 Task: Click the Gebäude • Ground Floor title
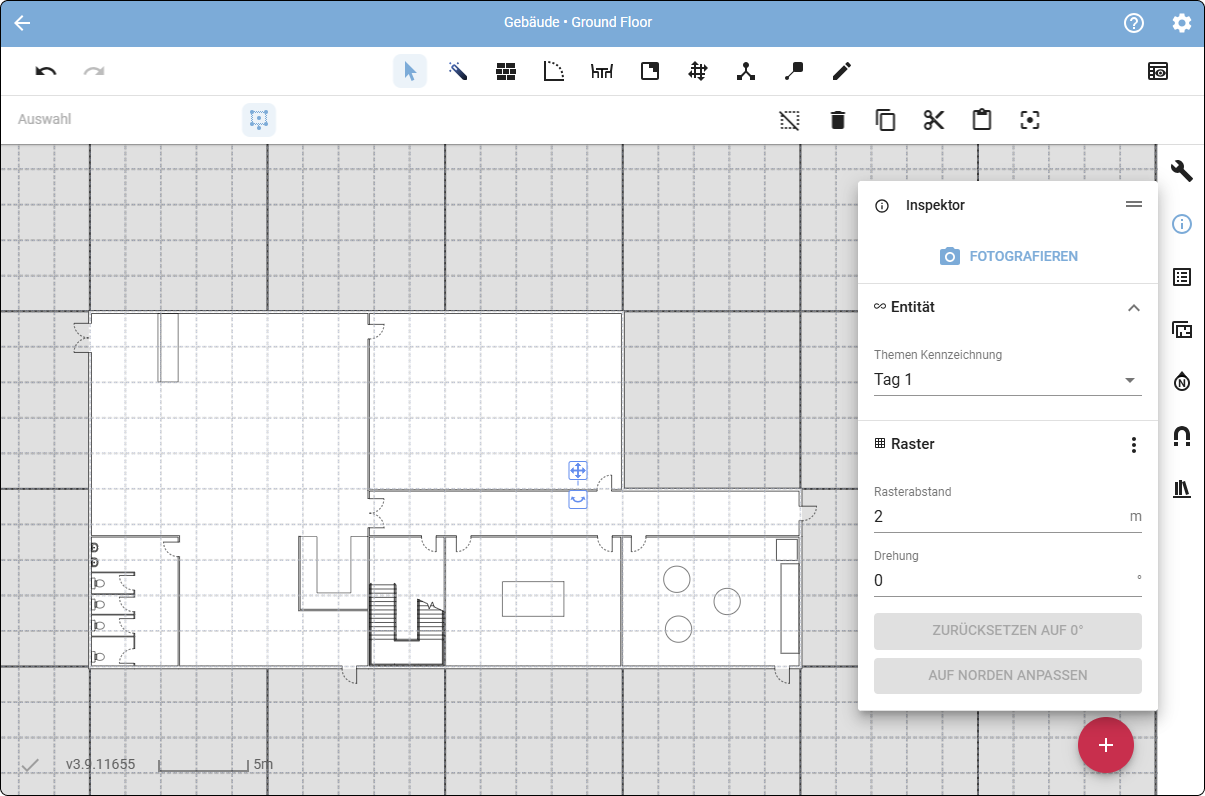pos(578,22)
